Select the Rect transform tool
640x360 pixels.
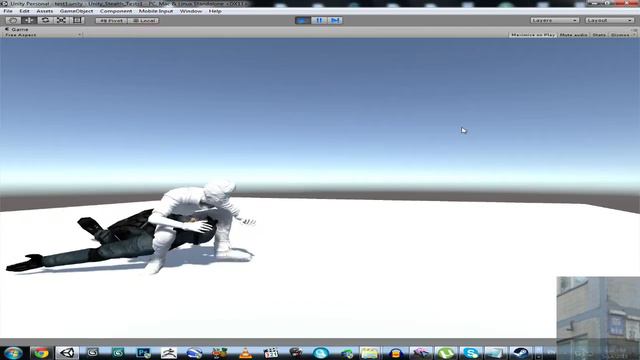[77, 20]
